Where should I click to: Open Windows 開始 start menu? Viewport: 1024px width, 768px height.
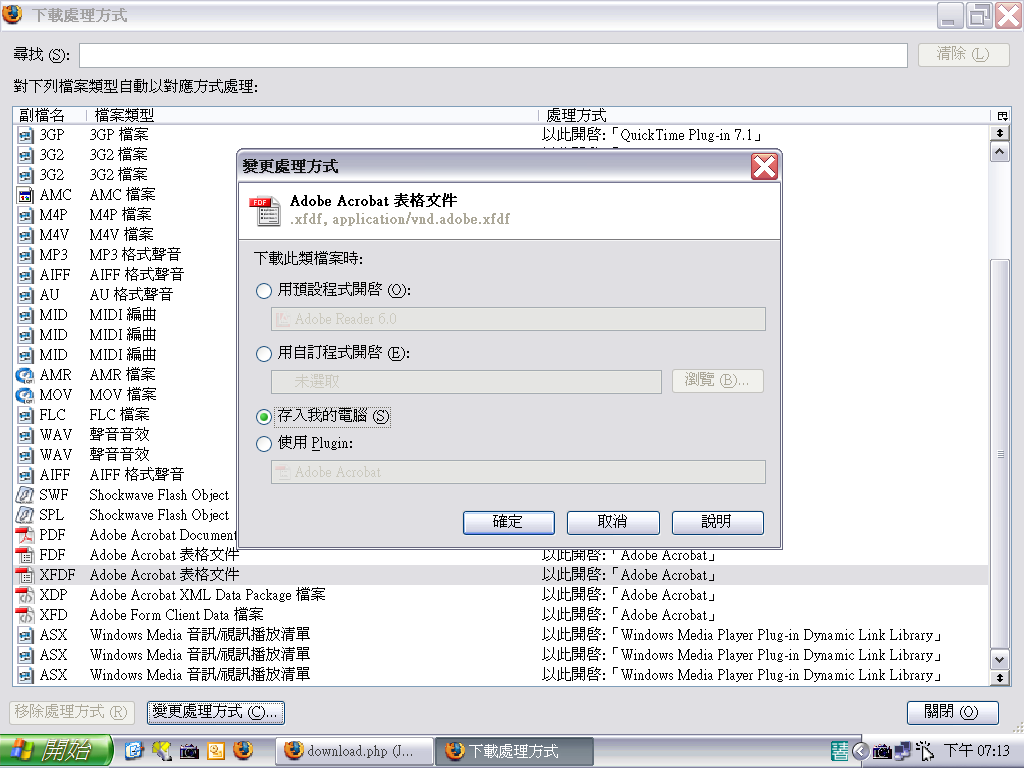pos(57,751)
